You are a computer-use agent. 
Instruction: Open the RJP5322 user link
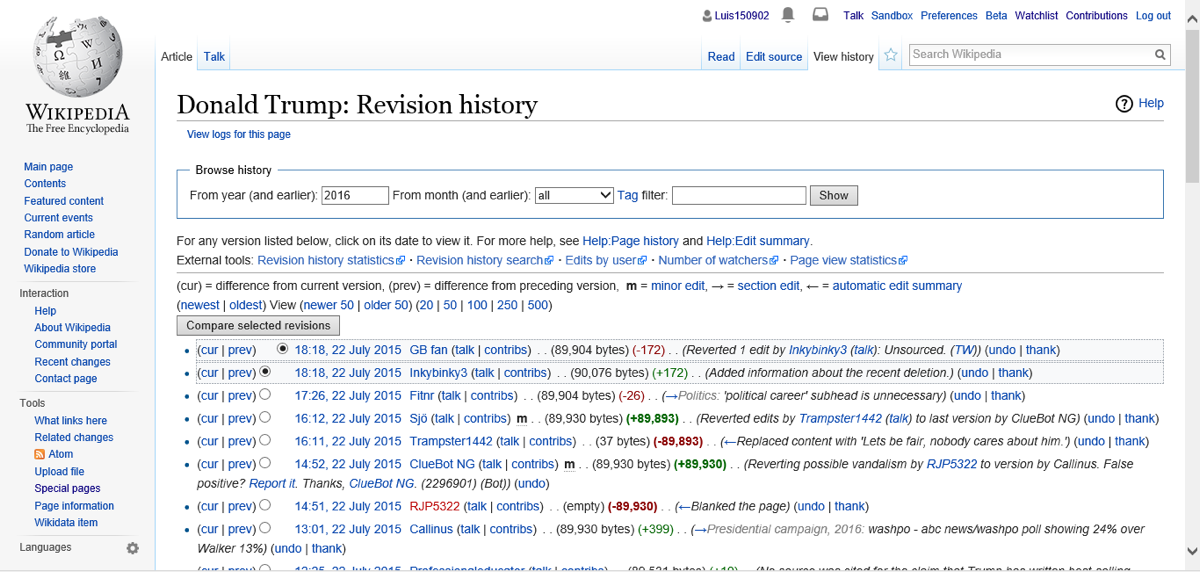[x=434, y=506]
